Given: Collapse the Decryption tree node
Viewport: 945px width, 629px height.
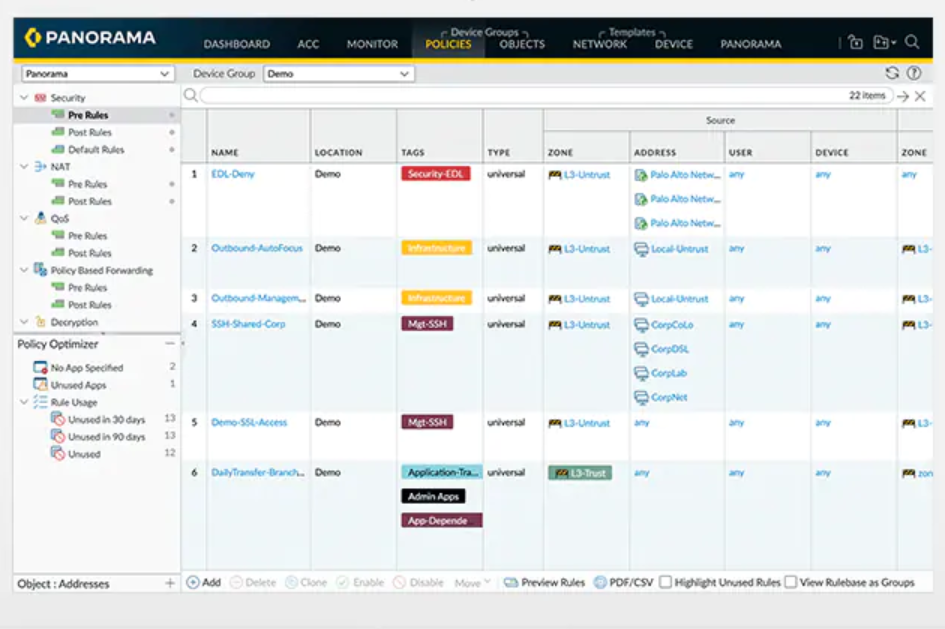Looking at the screenshot, I should pyautogui.click(x=24, y=322).
